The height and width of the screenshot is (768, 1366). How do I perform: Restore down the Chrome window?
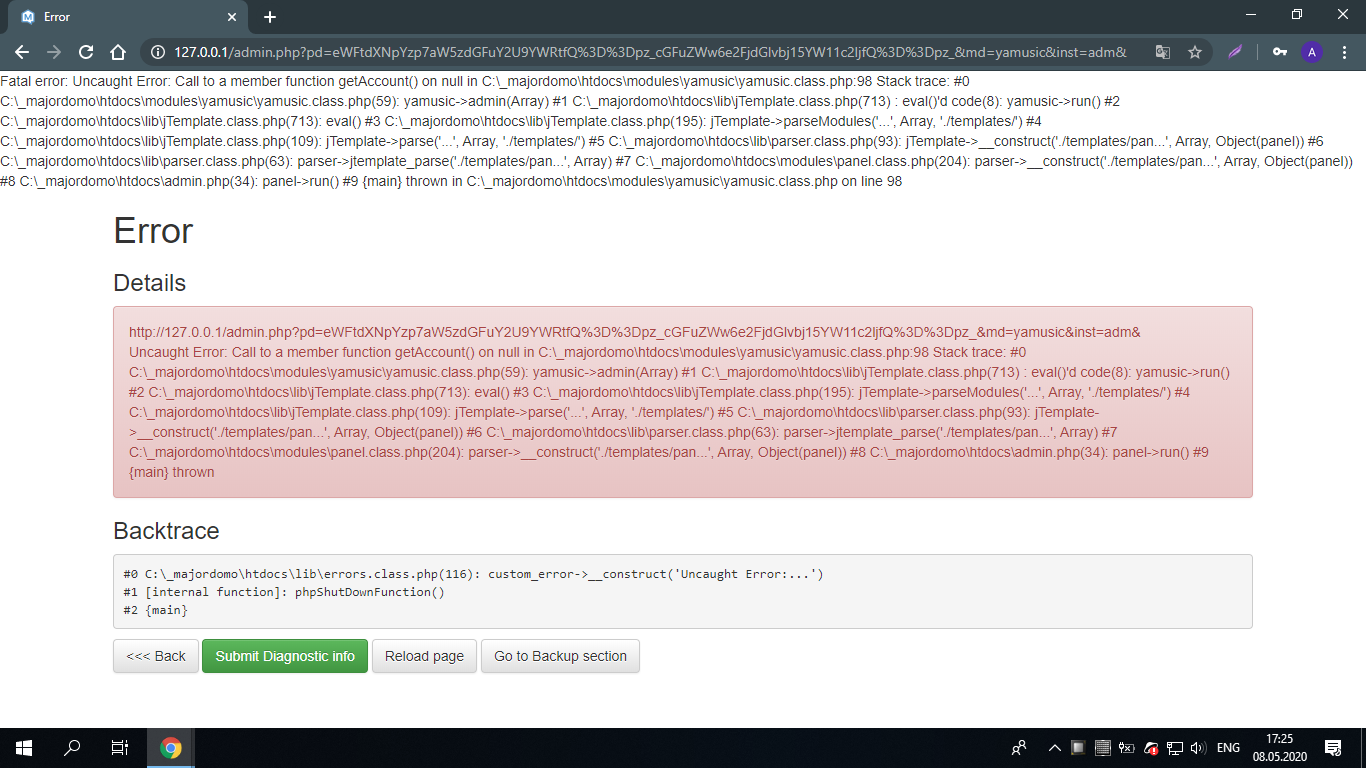click(1297, 15)
